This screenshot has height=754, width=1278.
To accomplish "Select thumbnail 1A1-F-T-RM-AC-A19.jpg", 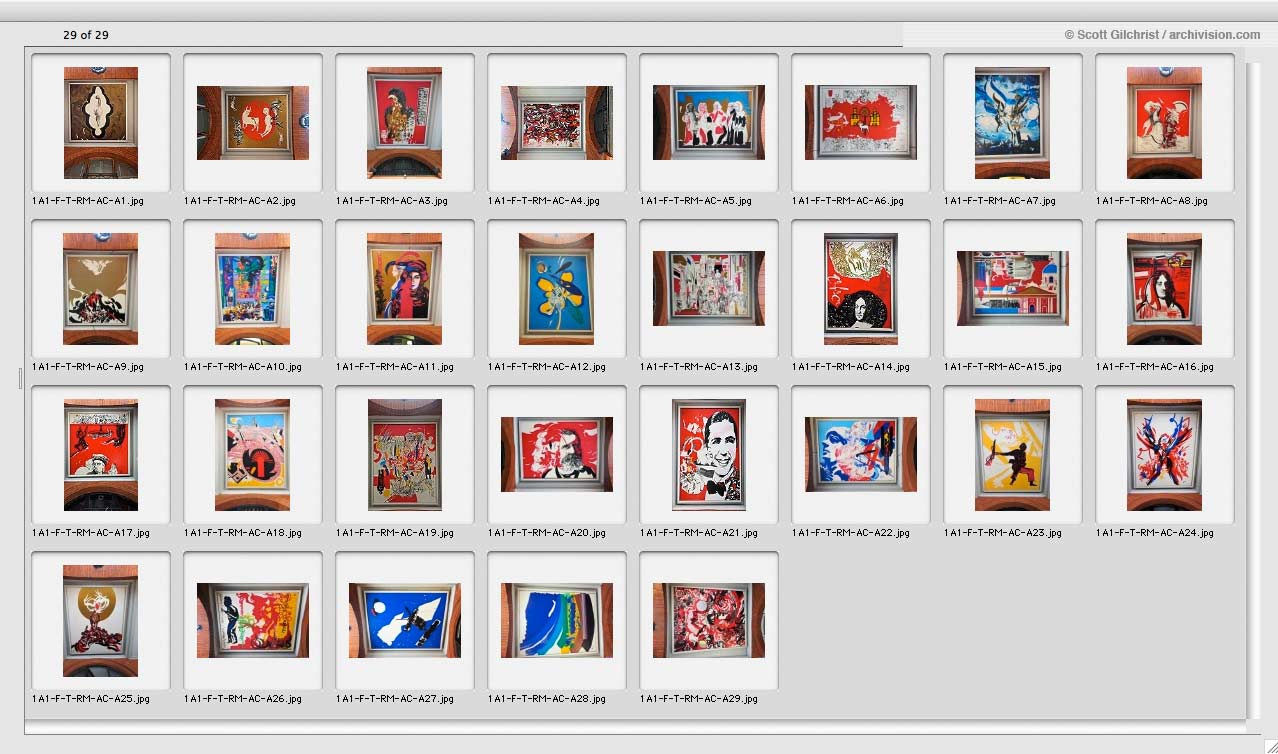I will (405, 455).
